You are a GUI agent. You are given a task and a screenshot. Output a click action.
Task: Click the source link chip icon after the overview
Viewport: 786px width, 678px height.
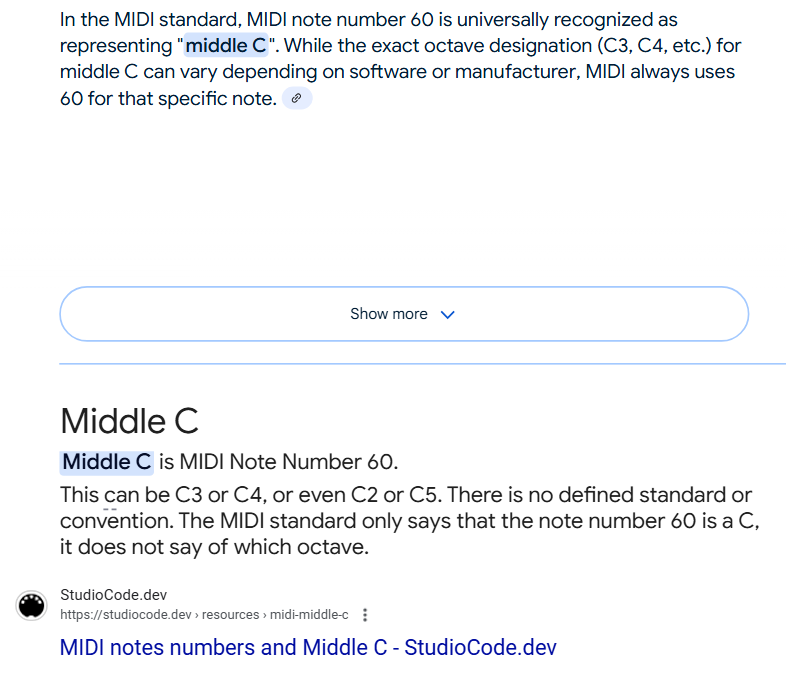pos(297,98)
